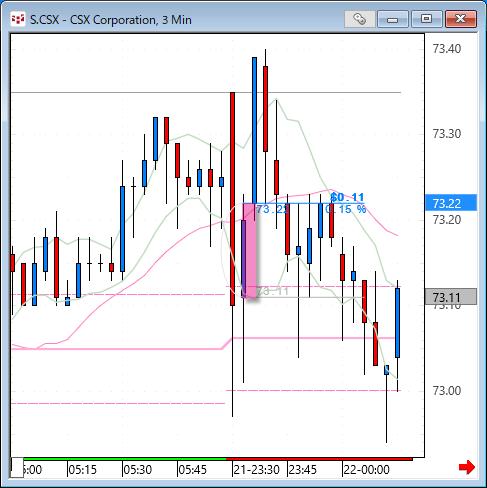Click the pink shaded measurement rectangle
487x488 pixels.
pos(250,251)
